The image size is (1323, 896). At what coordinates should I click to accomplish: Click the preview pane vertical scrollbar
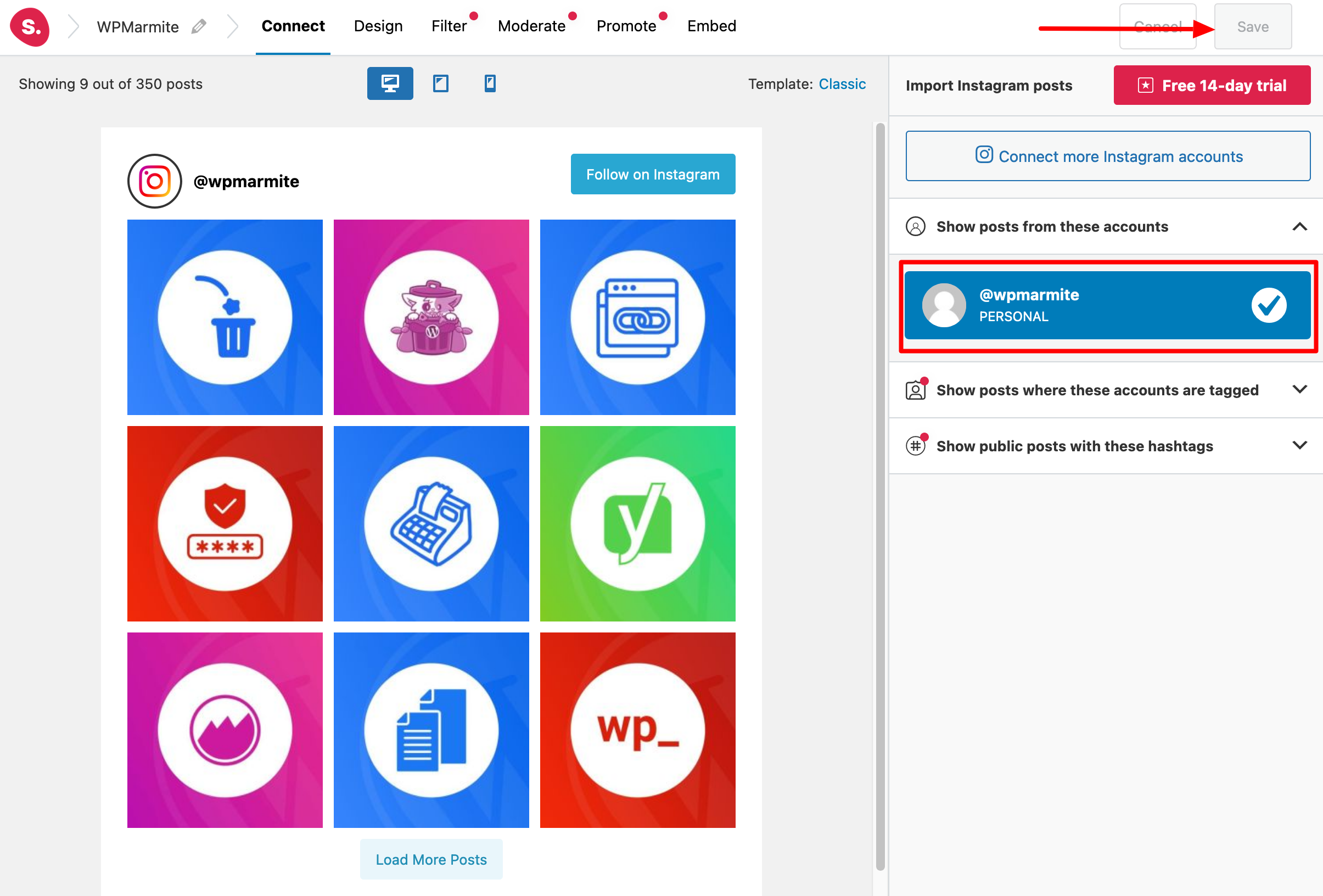click(x=880, y=496)
